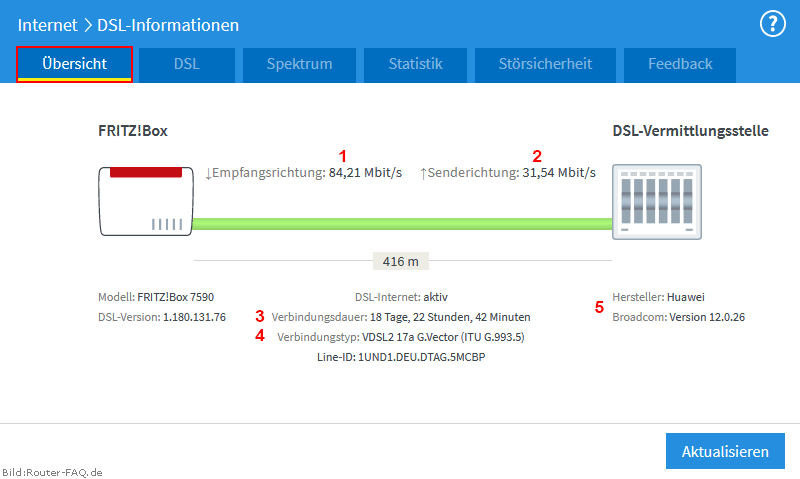Image resolution: width=800 pixels, height=479 pixels.
Task: Open the Spektrum tab
Action: (299, 64)
